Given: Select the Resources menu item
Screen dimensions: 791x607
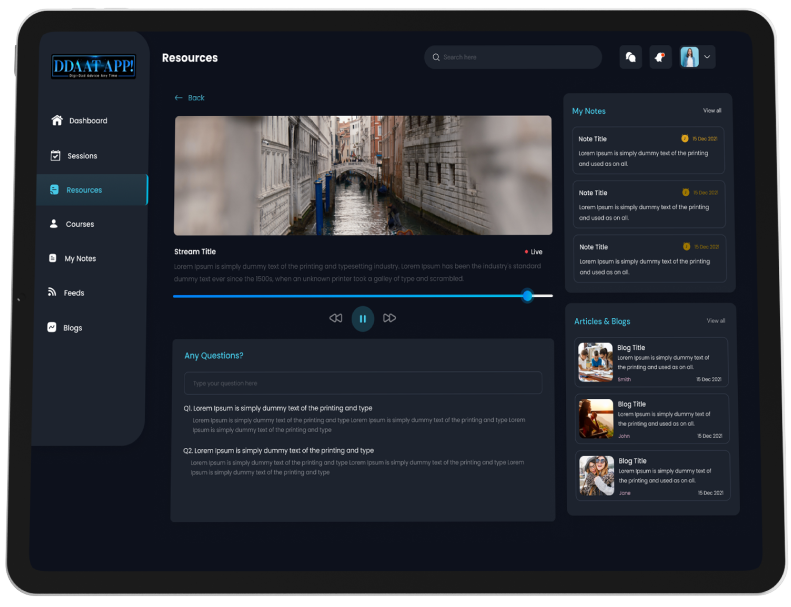Looking at the screenshot, I should [84, 190].
